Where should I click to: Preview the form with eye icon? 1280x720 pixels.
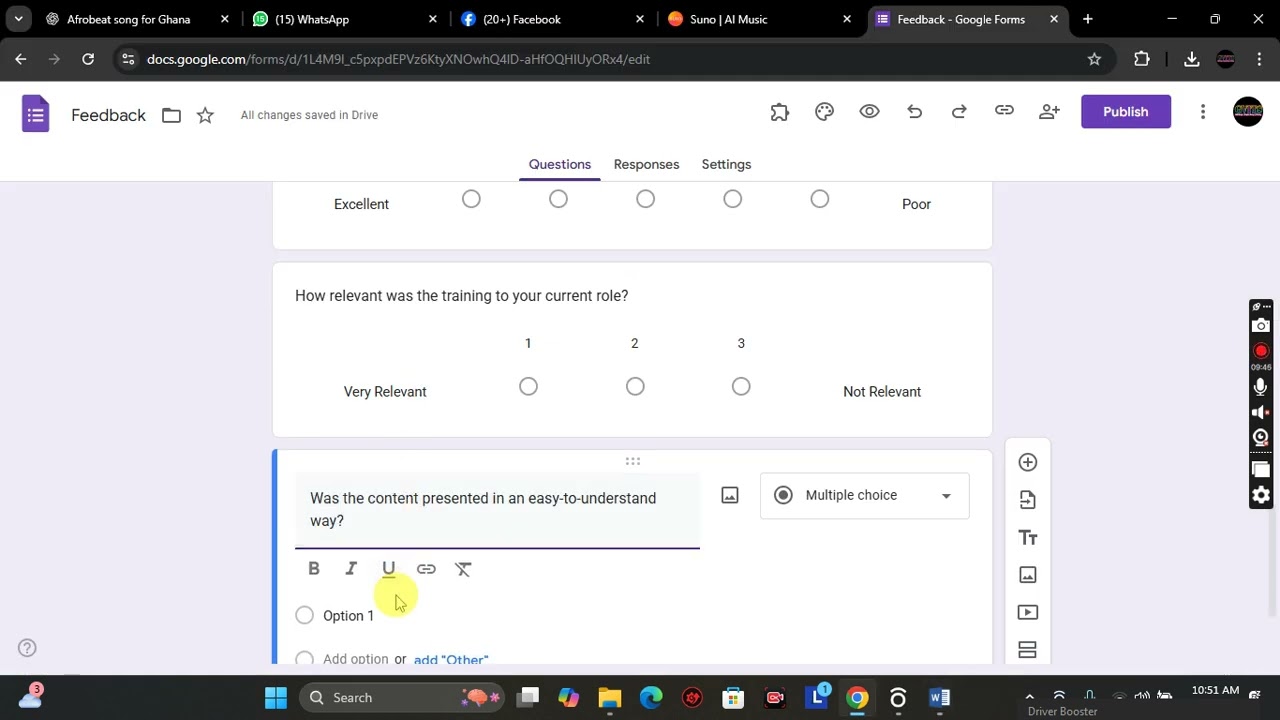[x=869, y=112]
